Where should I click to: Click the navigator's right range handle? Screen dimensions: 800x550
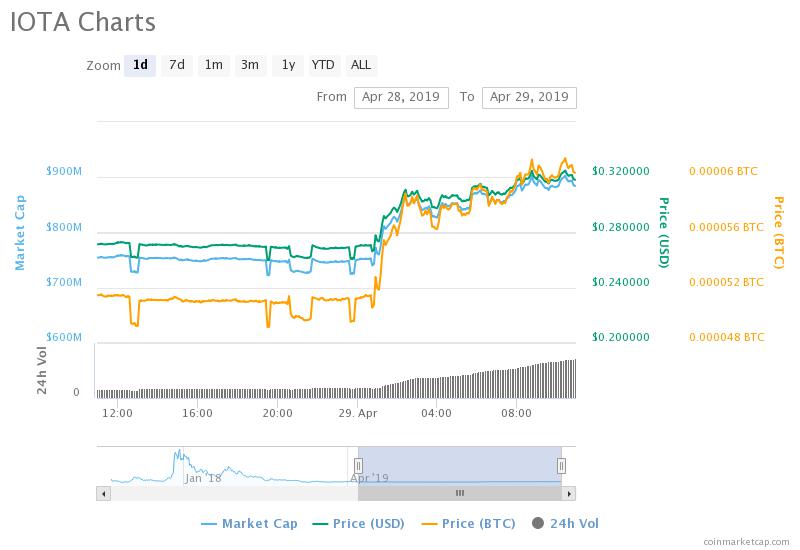pos(561,466)
